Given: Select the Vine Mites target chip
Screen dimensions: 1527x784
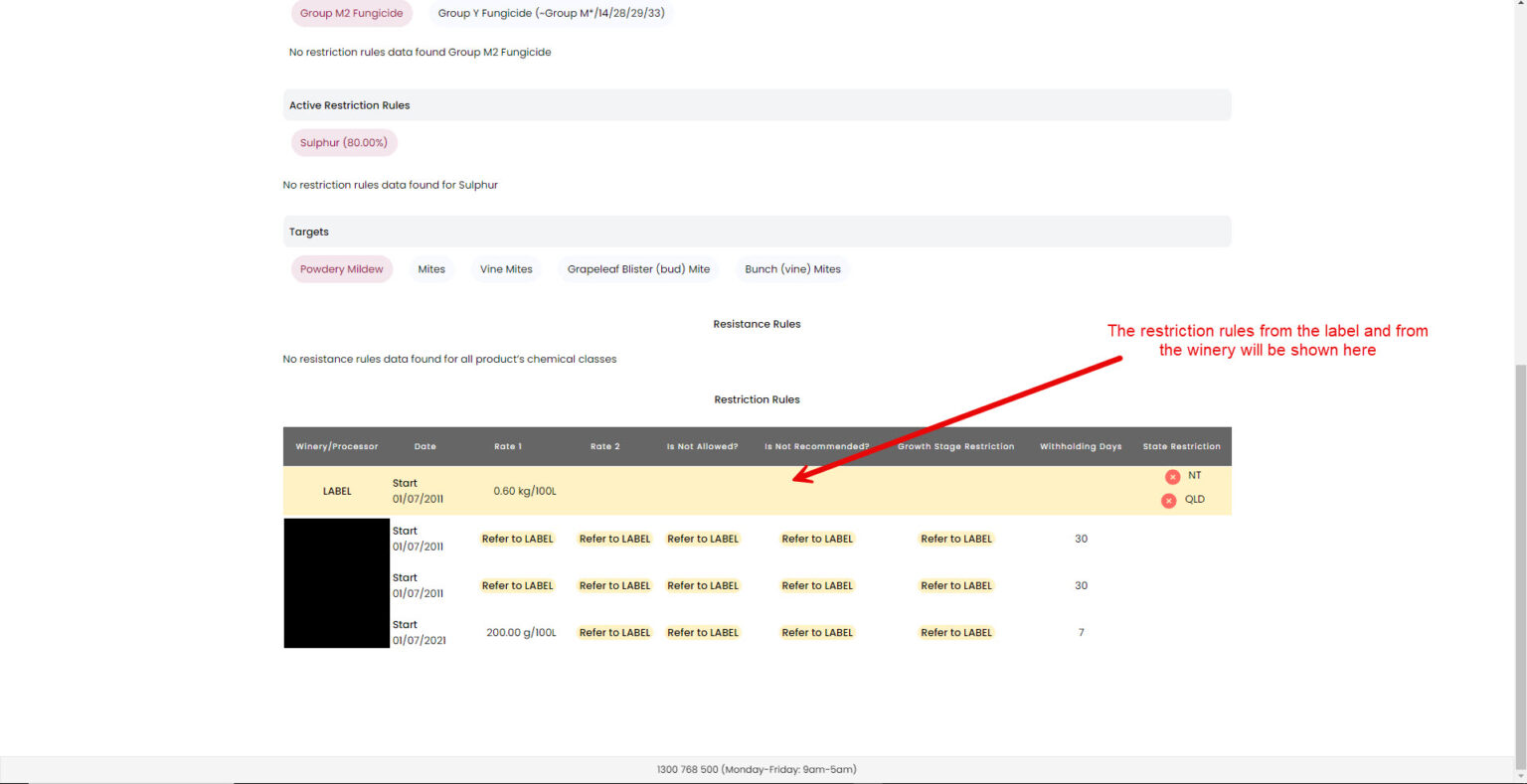Looking at the screenshot, I should click(506, 269).
